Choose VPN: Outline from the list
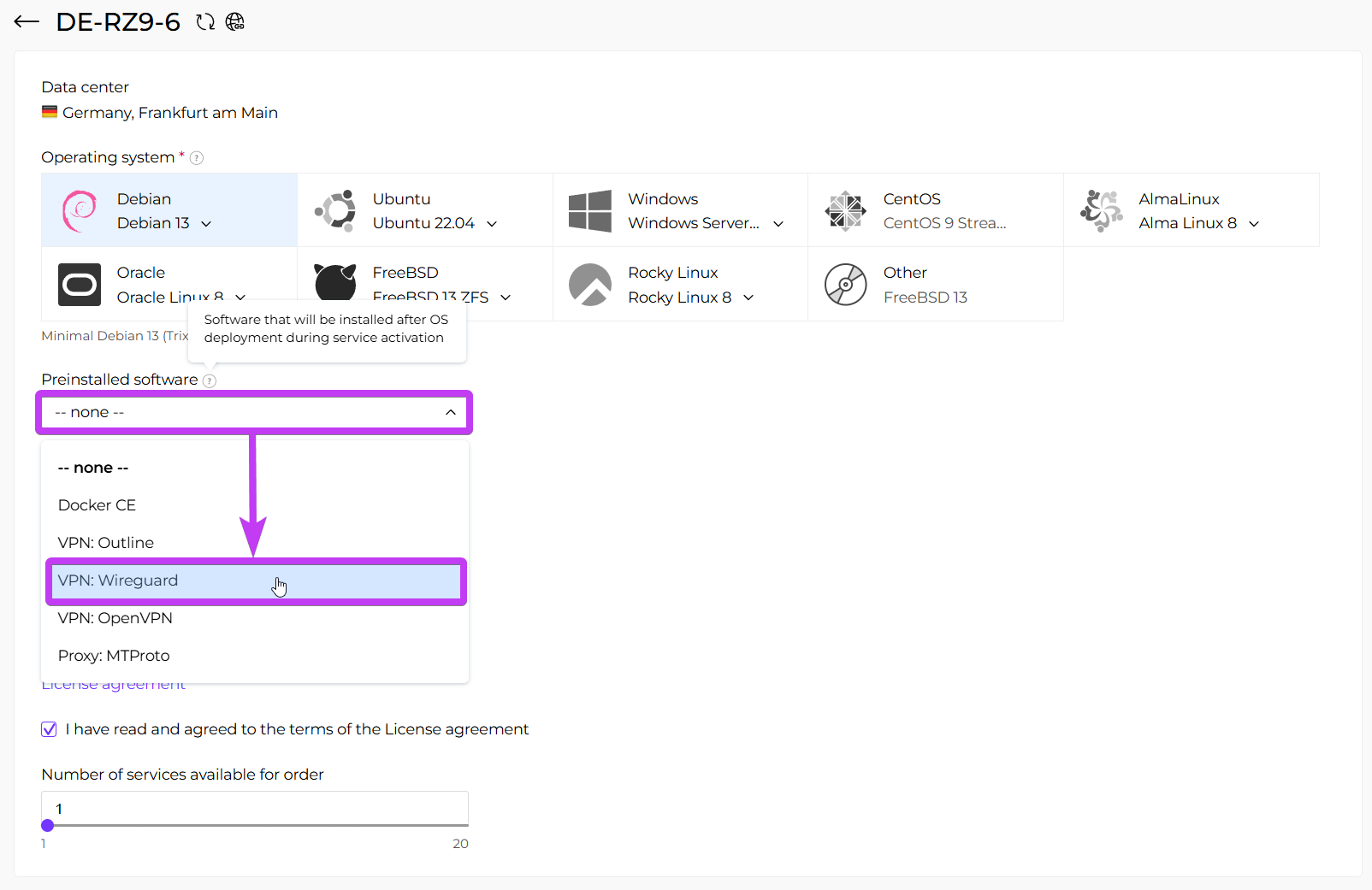The image size is (1372, 890). point(255,543)
